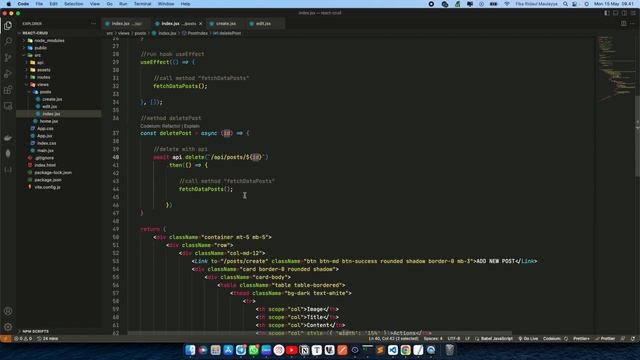Click the remote window indicator in status bar
Image resolution: width=640 pixels, height=360 pixels.
[6, 339]
